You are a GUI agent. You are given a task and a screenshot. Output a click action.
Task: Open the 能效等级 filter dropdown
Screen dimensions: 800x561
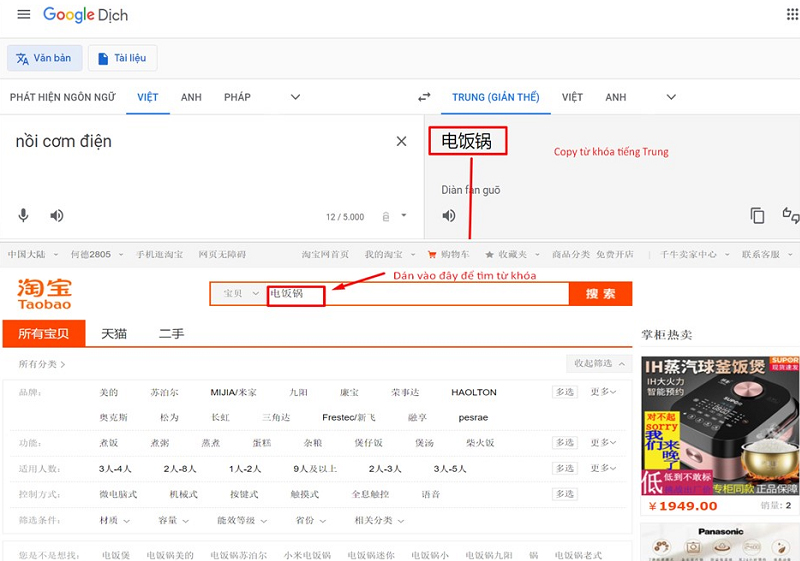(242, 520)
